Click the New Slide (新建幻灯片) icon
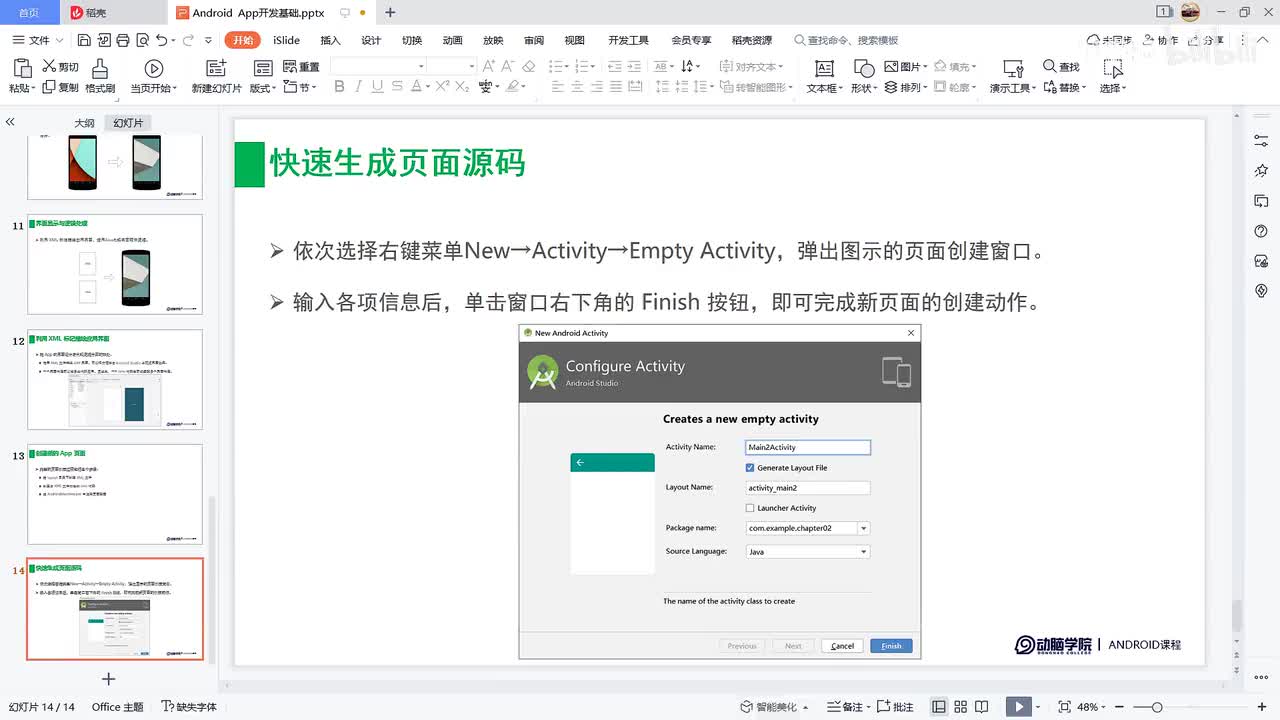 (x=216, y=68)
